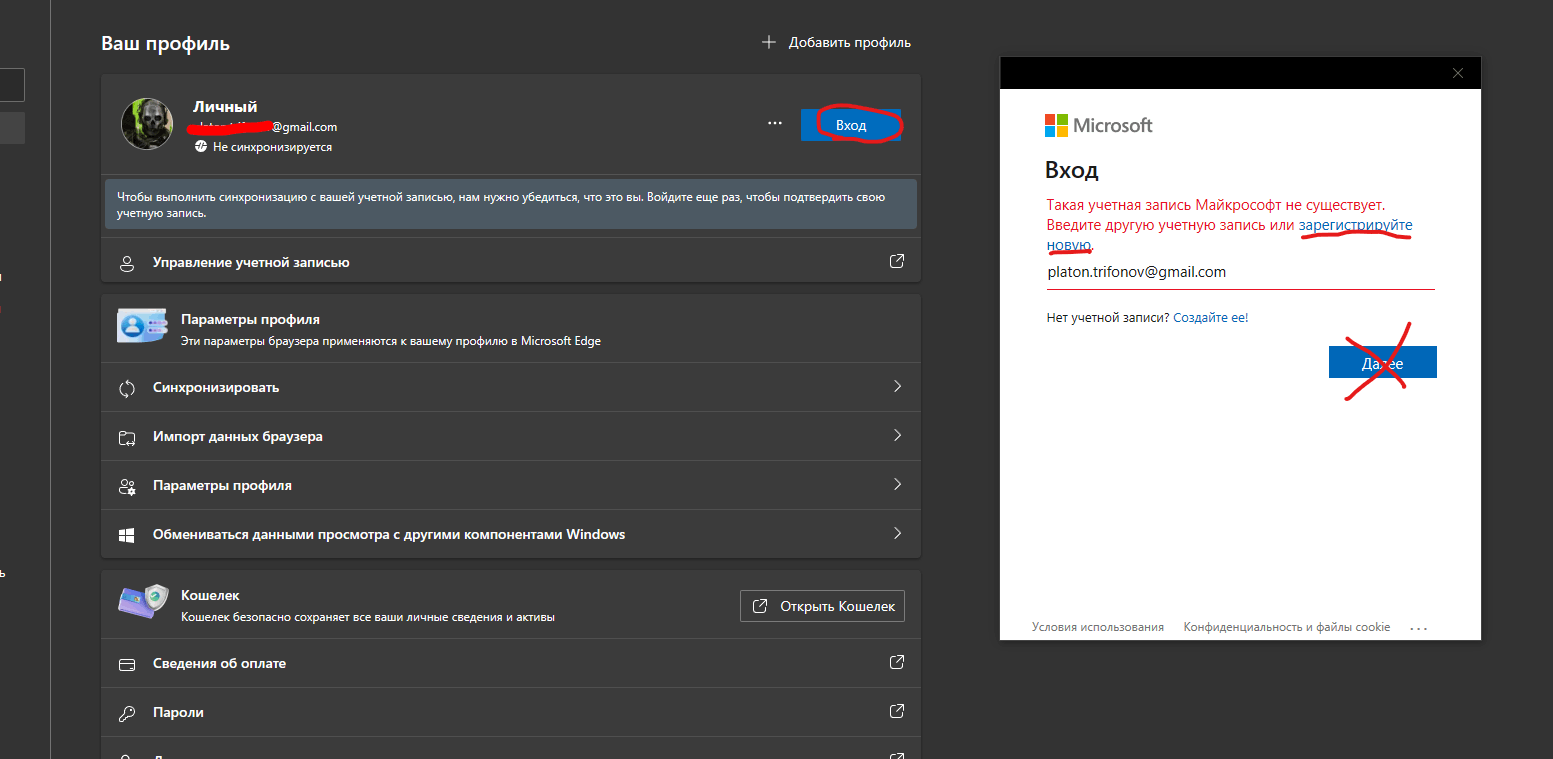1553x759 pixels.
Task: Click the Windows logo icon in the list
Action: point(127,535)
